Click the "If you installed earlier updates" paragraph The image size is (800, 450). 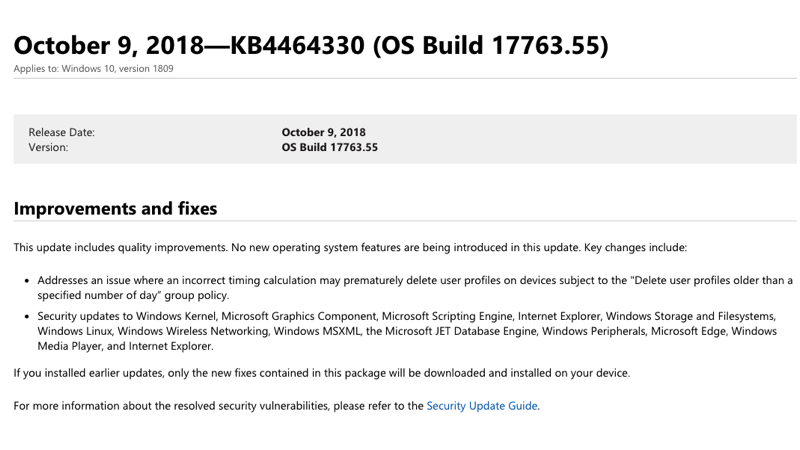click(x=321, y=373)
